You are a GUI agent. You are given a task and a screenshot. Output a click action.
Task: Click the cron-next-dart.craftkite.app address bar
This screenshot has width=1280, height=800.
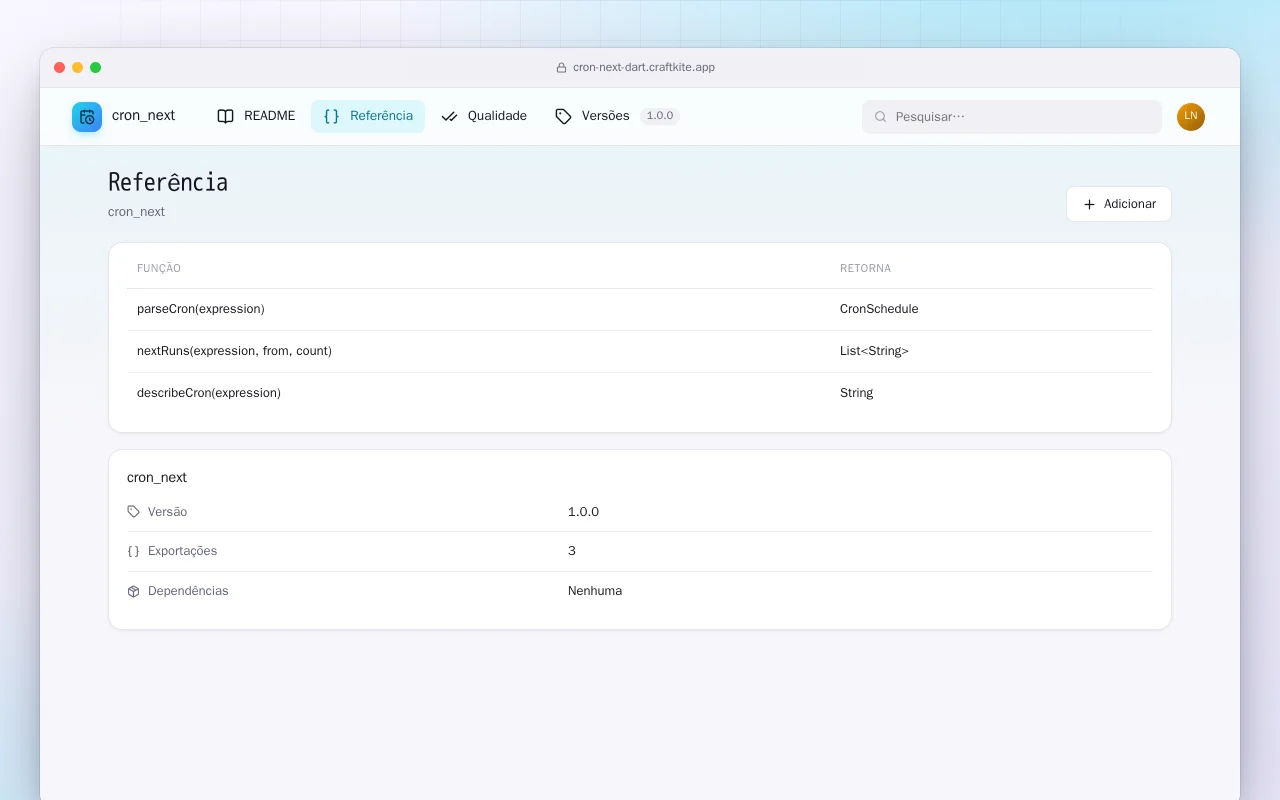pyautogui.click(x=636, y=68)
